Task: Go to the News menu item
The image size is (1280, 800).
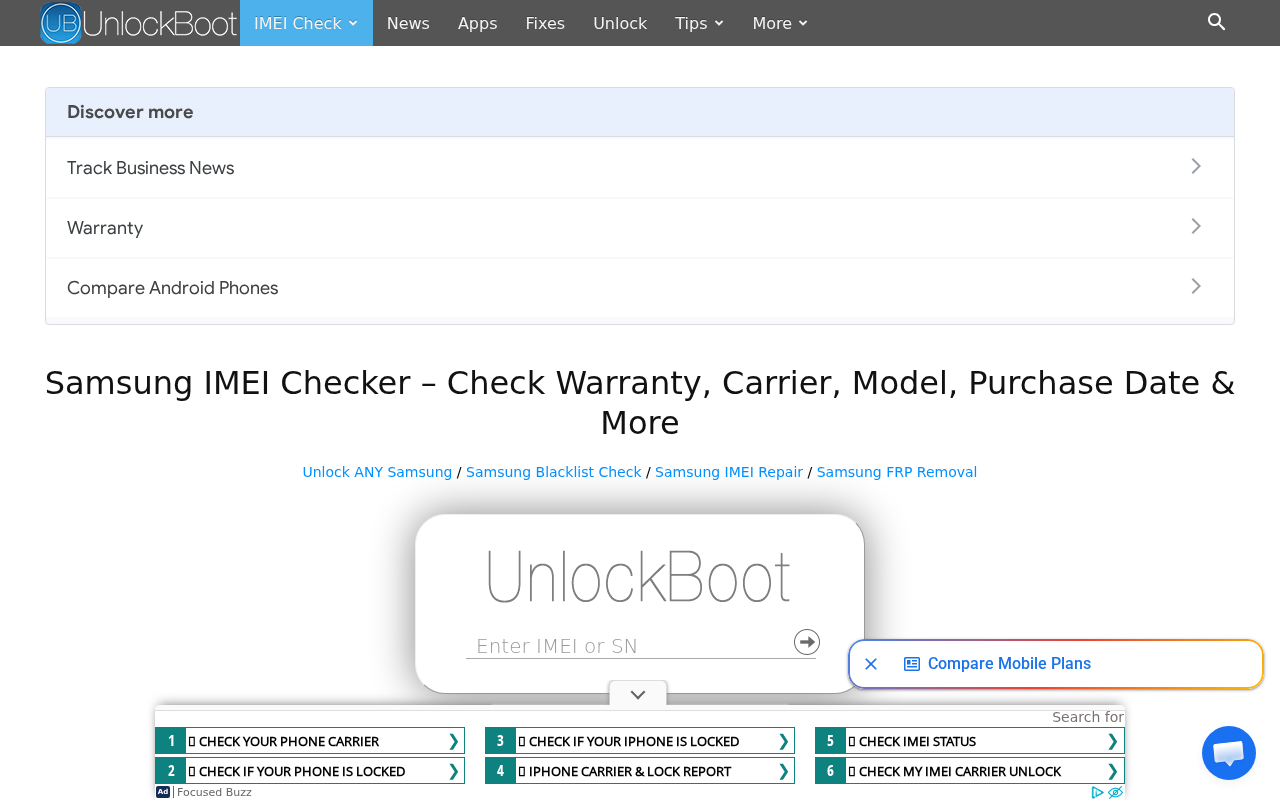Action: [408, 23]
